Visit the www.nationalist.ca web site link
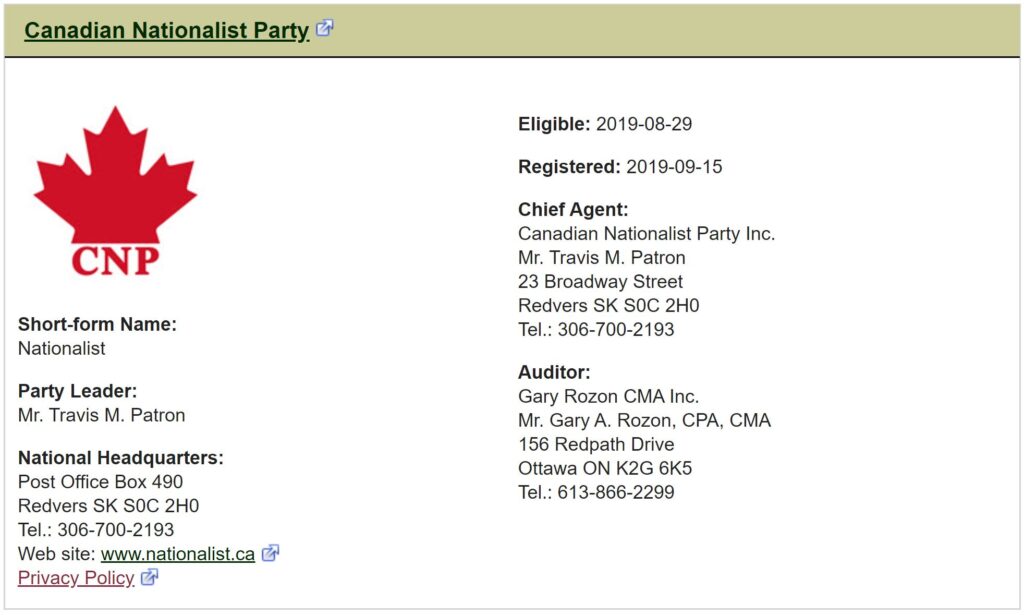This screenshot has height=615, width=1024. pyautogui.click(x=178, y=554)
